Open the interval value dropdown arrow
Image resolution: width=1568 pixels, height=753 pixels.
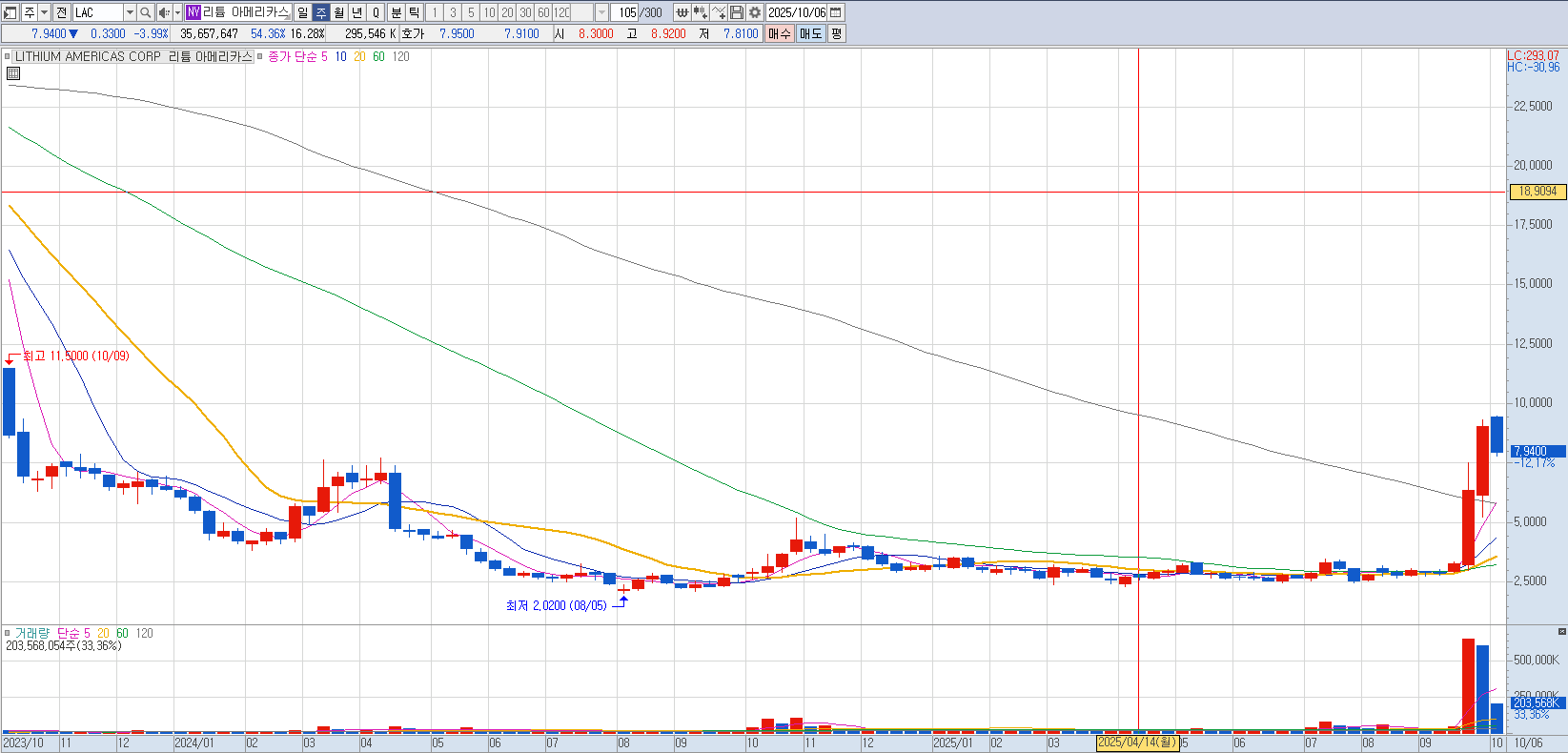[601, 12]
